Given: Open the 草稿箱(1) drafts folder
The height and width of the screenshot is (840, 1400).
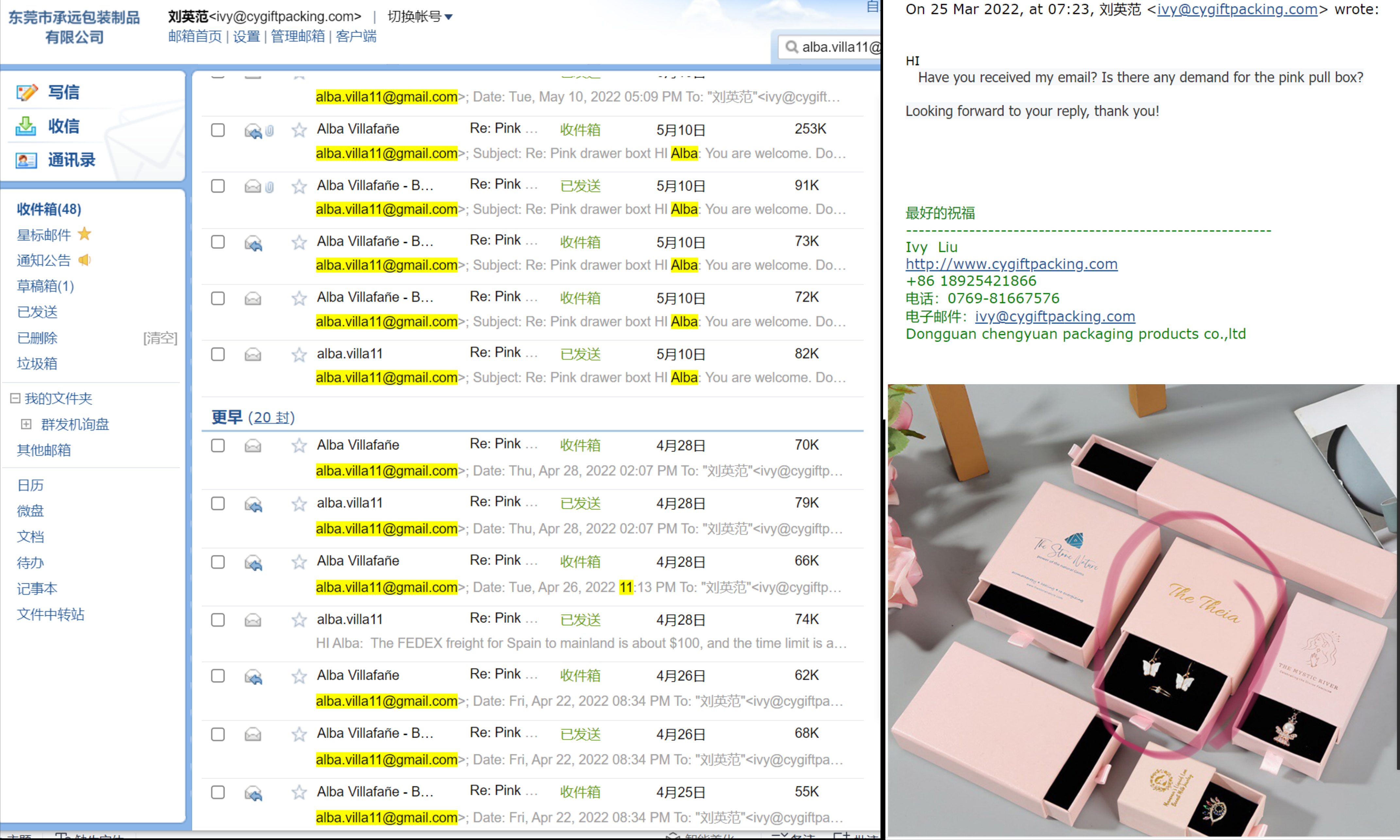Looking at the screenshot, I should click(x=45, y=286).
